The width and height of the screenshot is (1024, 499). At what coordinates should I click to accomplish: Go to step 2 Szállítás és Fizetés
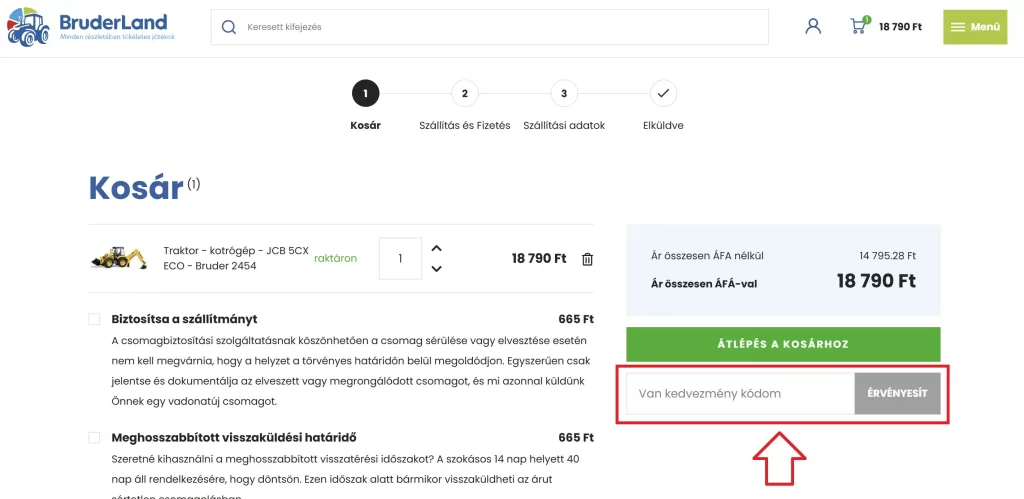pyautogui.click(x=465, y=93)
